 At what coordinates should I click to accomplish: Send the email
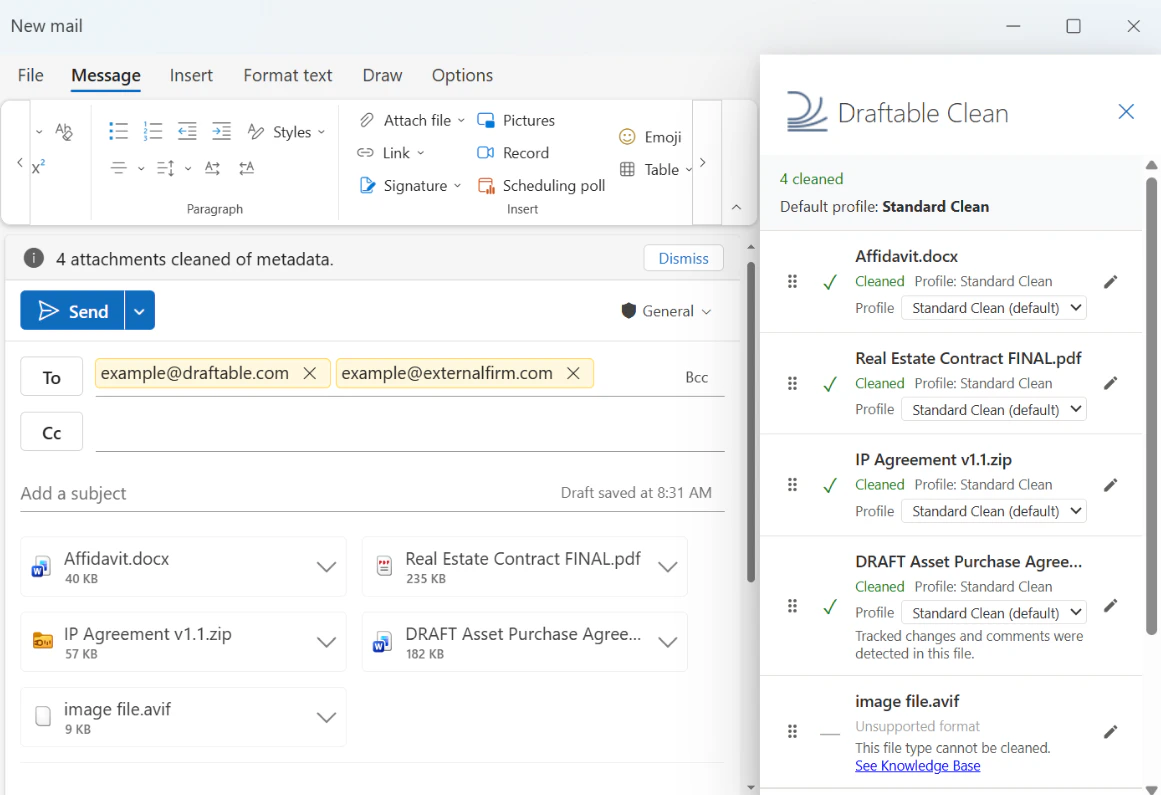click(x=73, y=311)
